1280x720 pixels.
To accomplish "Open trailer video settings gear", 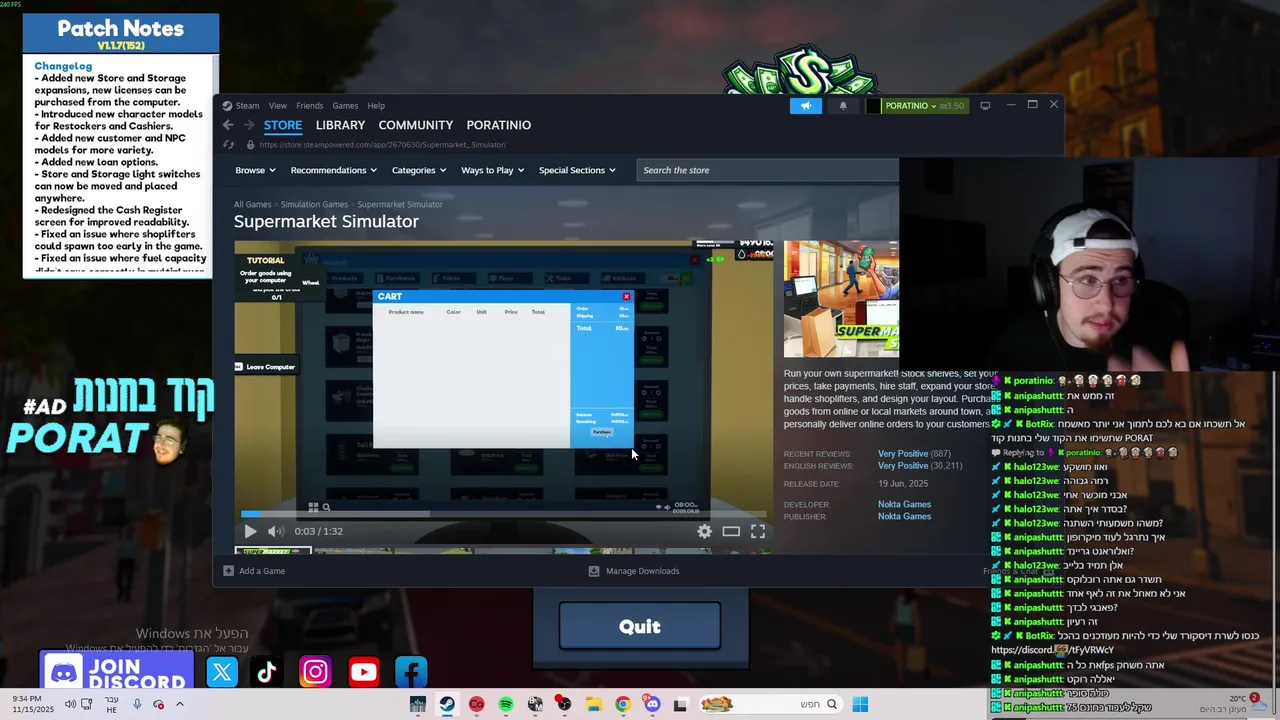I will pos(704,531).
